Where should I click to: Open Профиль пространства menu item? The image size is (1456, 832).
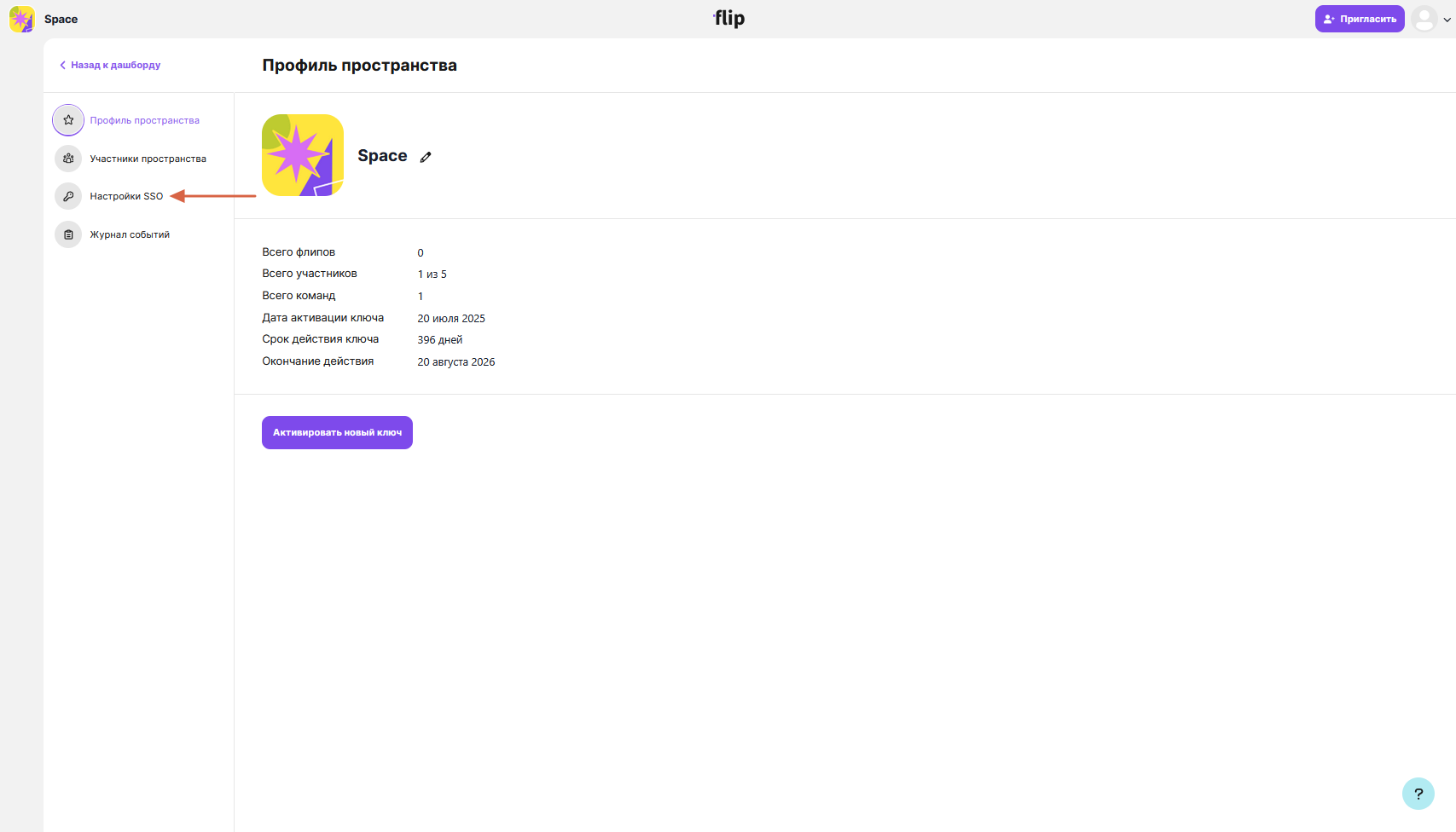click(x=145, y=120)
